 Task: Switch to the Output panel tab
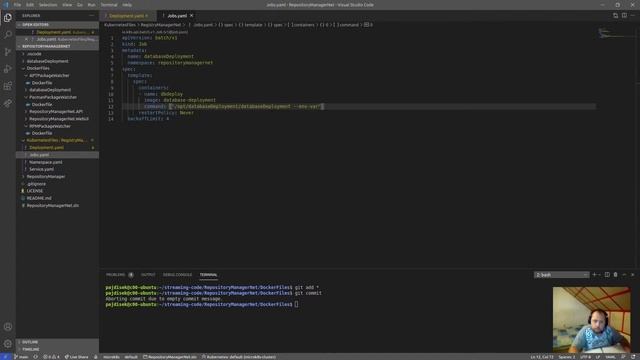148,275
